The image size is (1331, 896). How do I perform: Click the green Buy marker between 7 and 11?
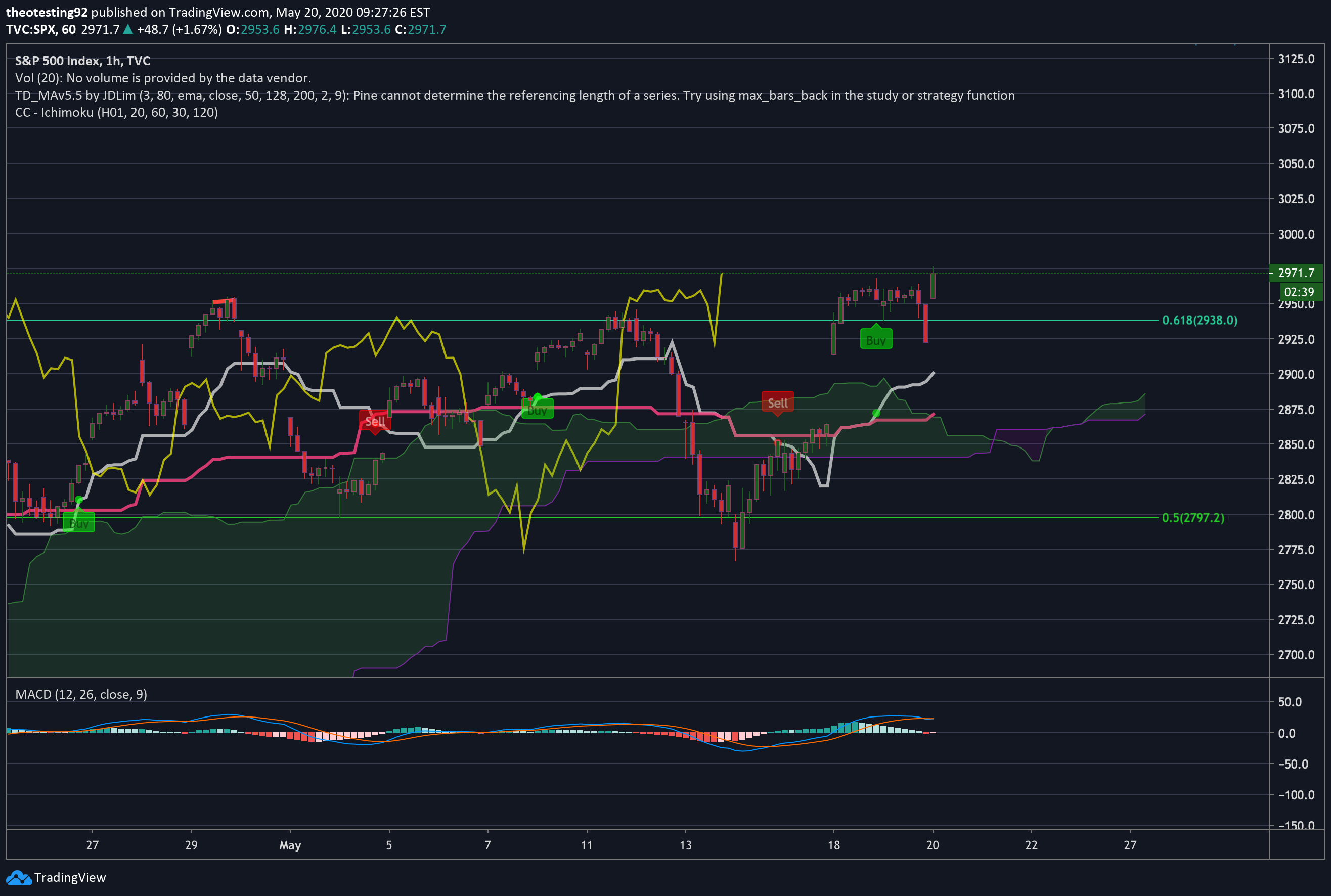point(537,410)
